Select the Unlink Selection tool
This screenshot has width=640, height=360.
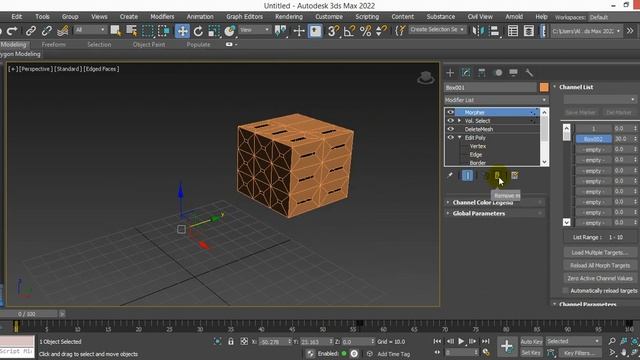tap(47, 31)
